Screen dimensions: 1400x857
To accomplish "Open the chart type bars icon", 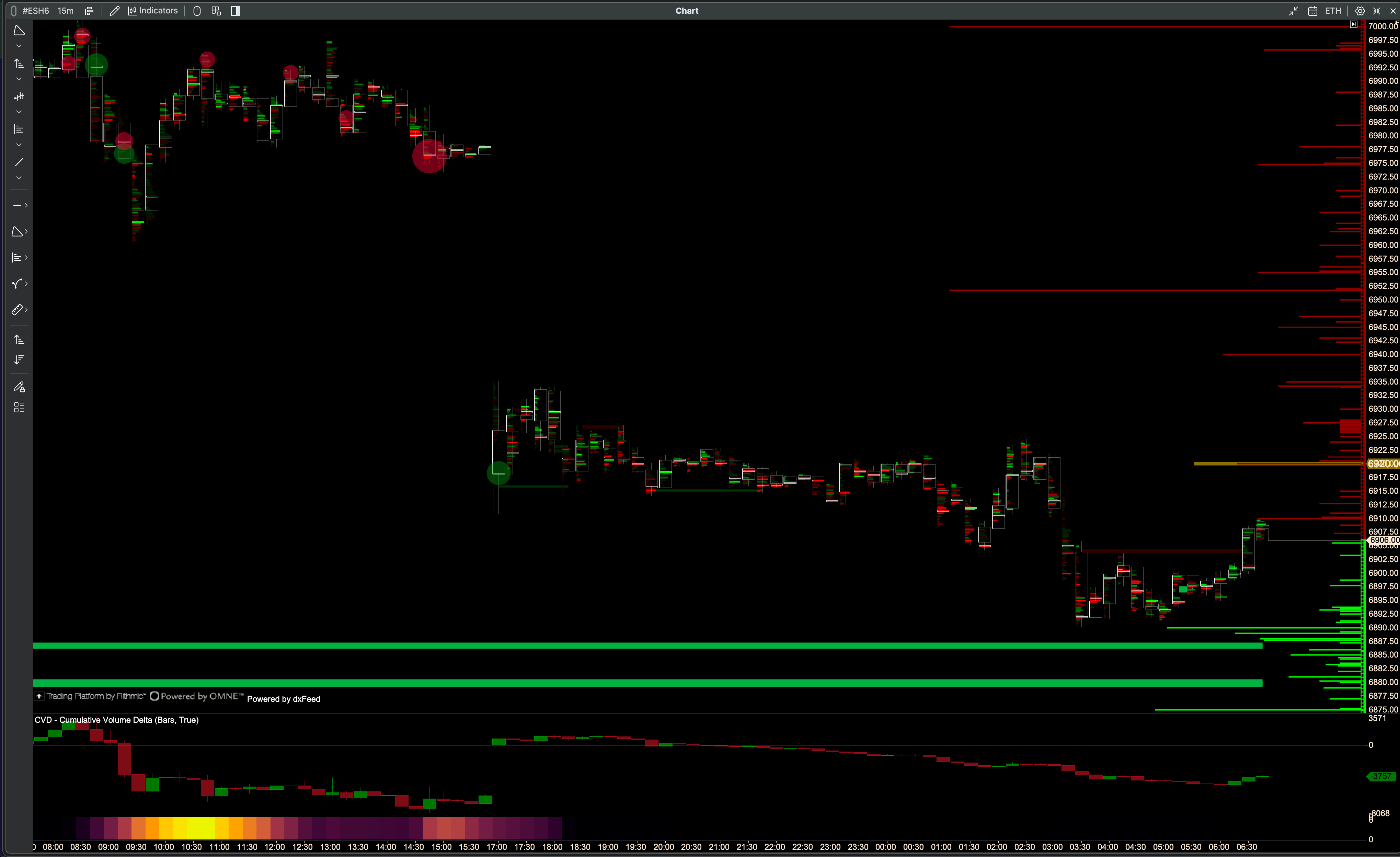I will click(x=89, y=11).
